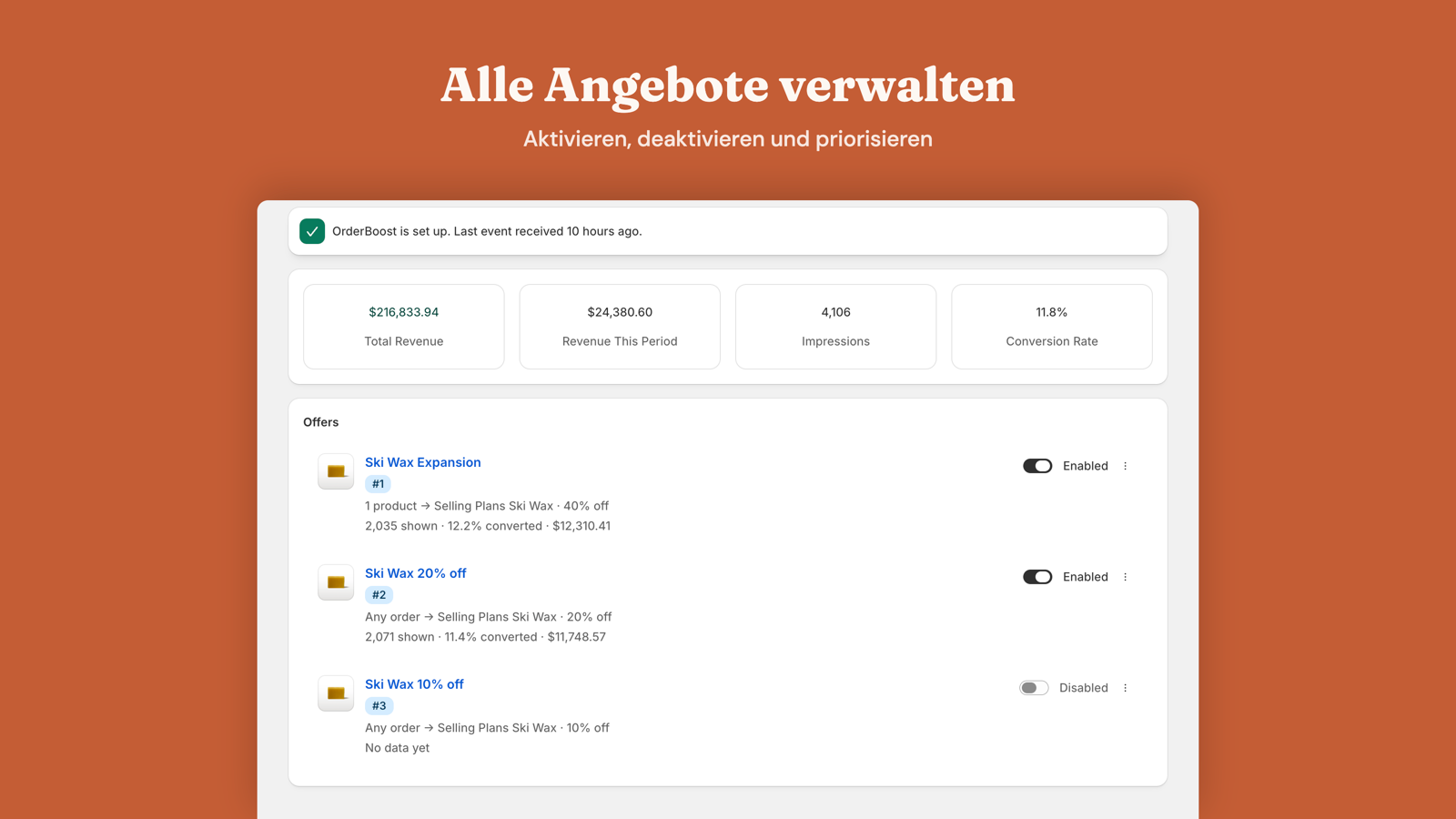
Task: Open the Ski Wax 20% off product thumbnail
Action: [x=336, y=582]
